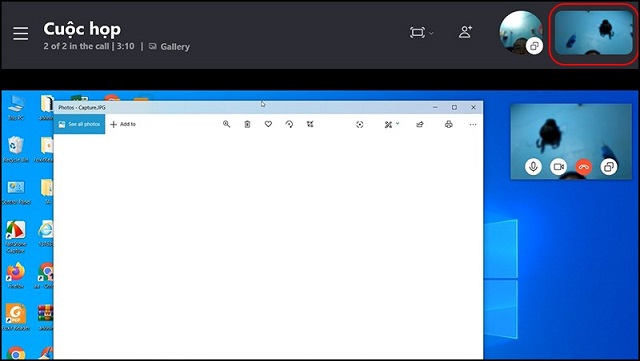
Task: Mute the microphone in the floating call window
Action: point(533,167)
